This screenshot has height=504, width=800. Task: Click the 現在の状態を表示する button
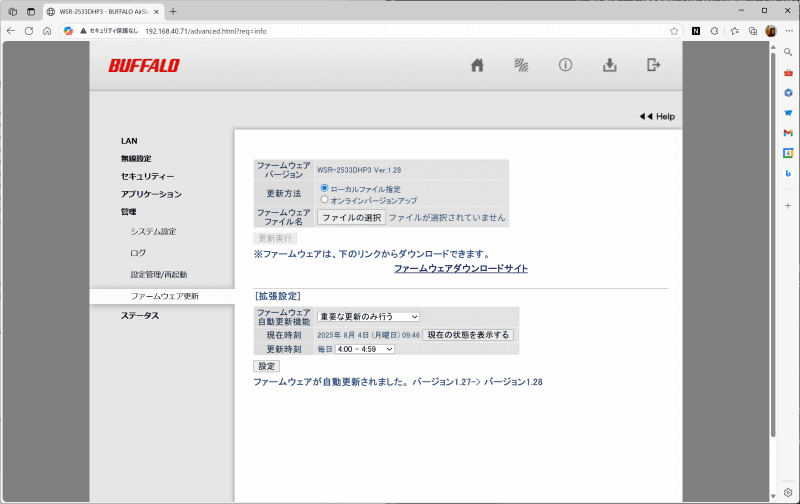click(468, 335)
